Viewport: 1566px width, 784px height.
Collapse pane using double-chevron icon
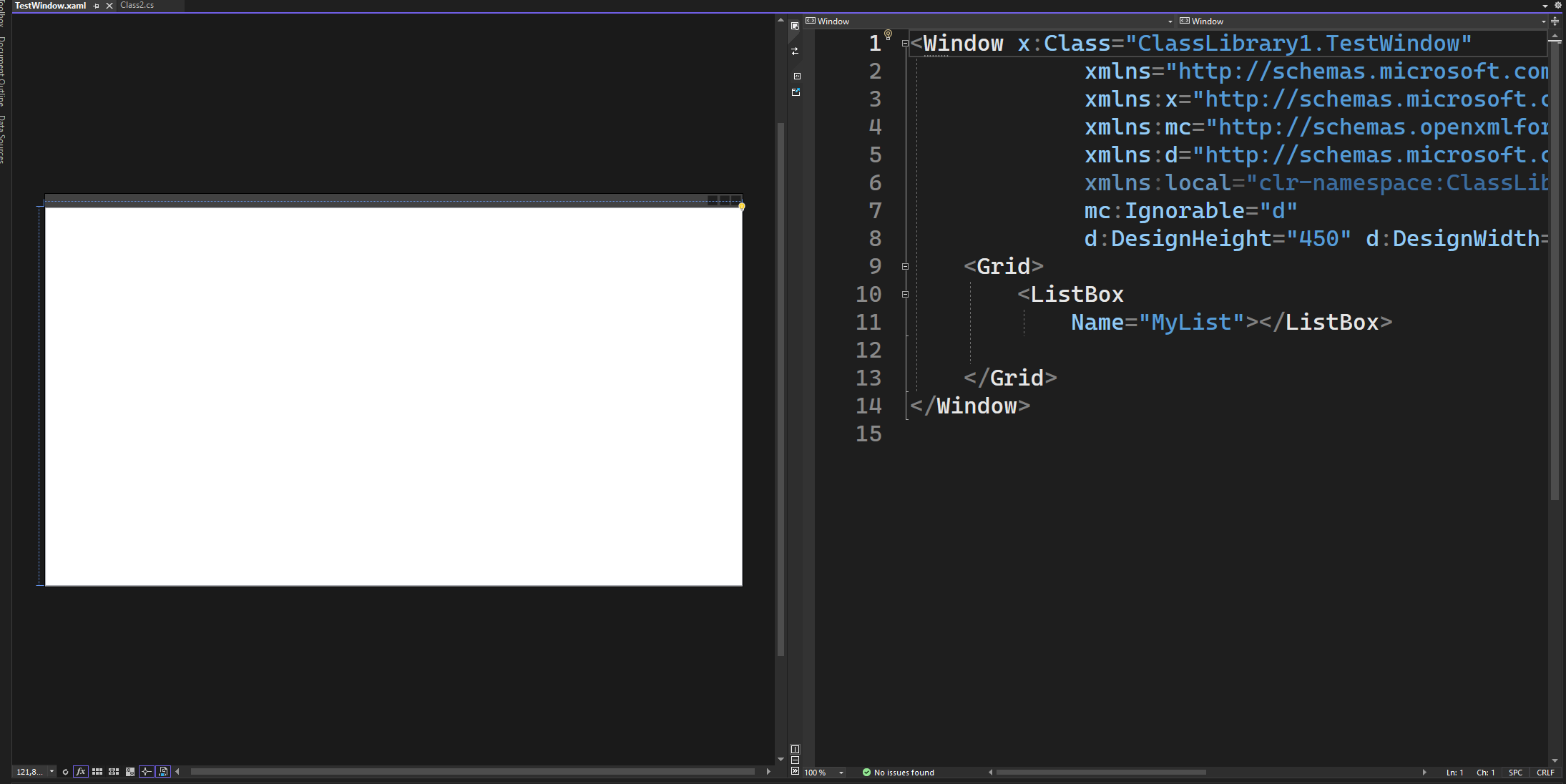click(x=795, y=771)
